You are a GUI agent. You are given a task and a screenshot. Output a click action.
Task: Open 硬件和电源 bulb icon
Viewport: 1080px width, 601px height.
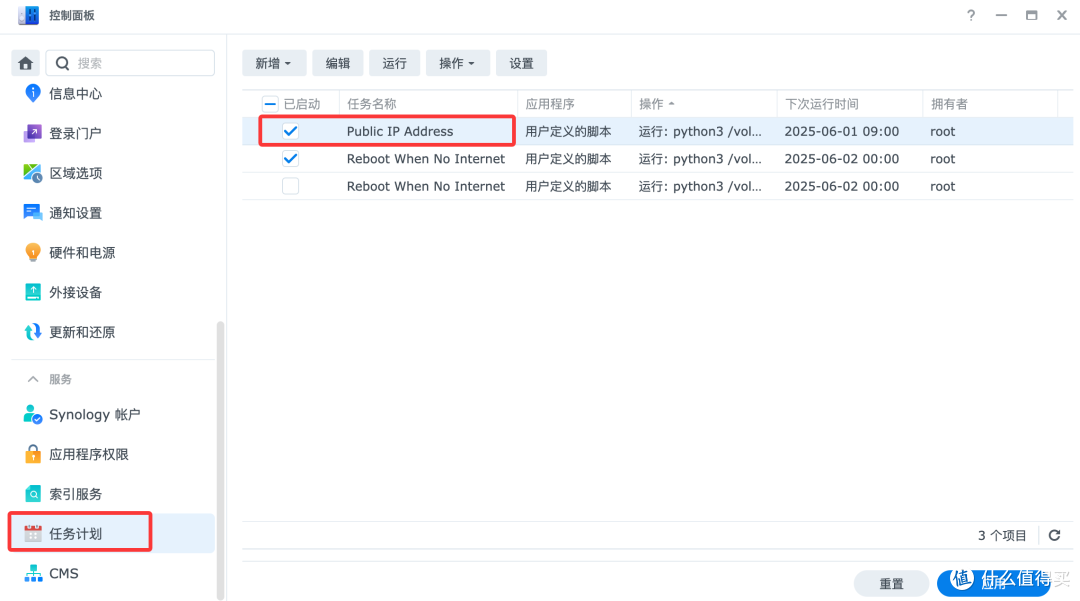pos(32,253)
